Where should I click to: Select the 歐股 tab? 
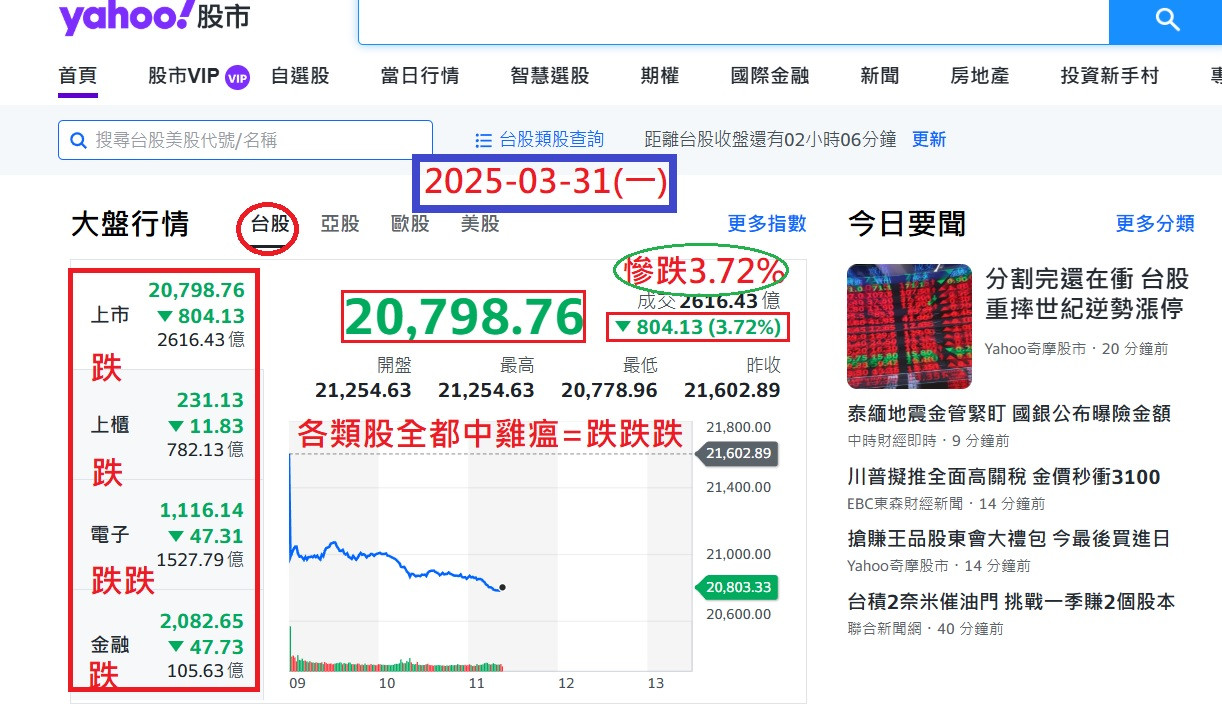coord(409,224)
